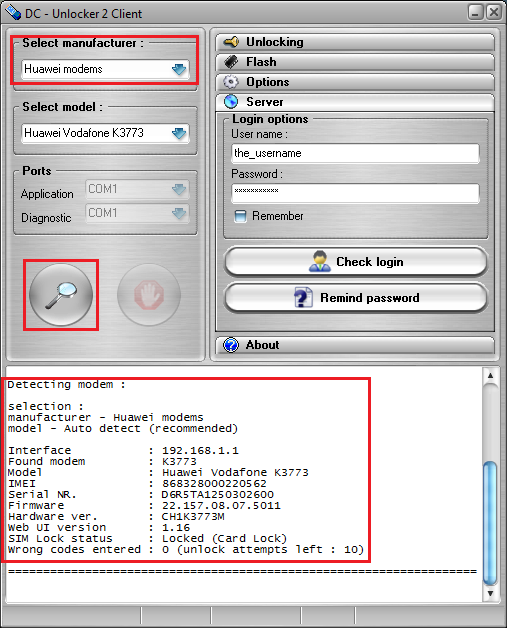The image size is (507, 628).
Task: Focus the User name input field
Action: (x=355, y=153)
